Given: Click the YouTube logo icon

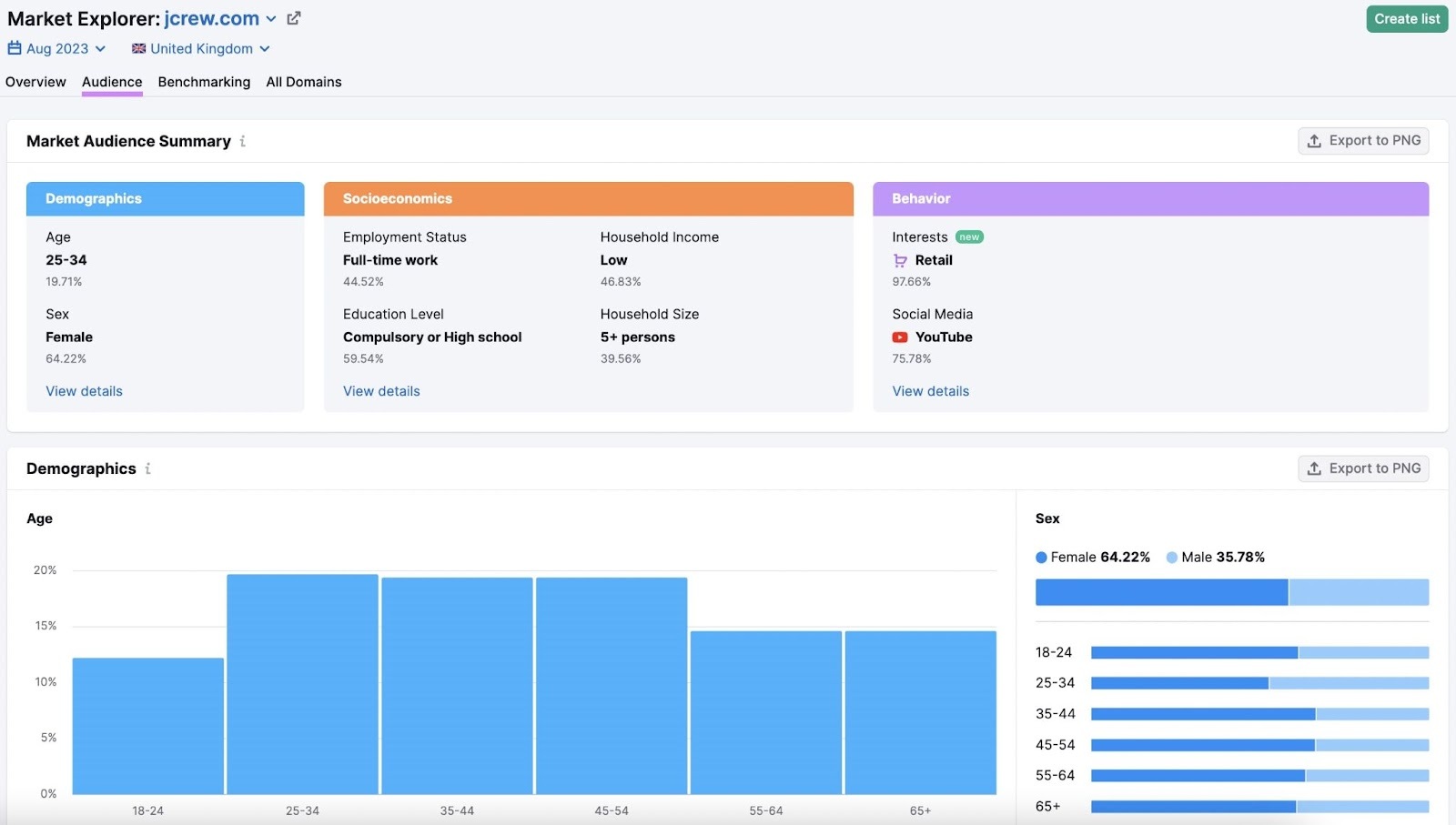Looking at the screenshot, I should click(900, 337).
